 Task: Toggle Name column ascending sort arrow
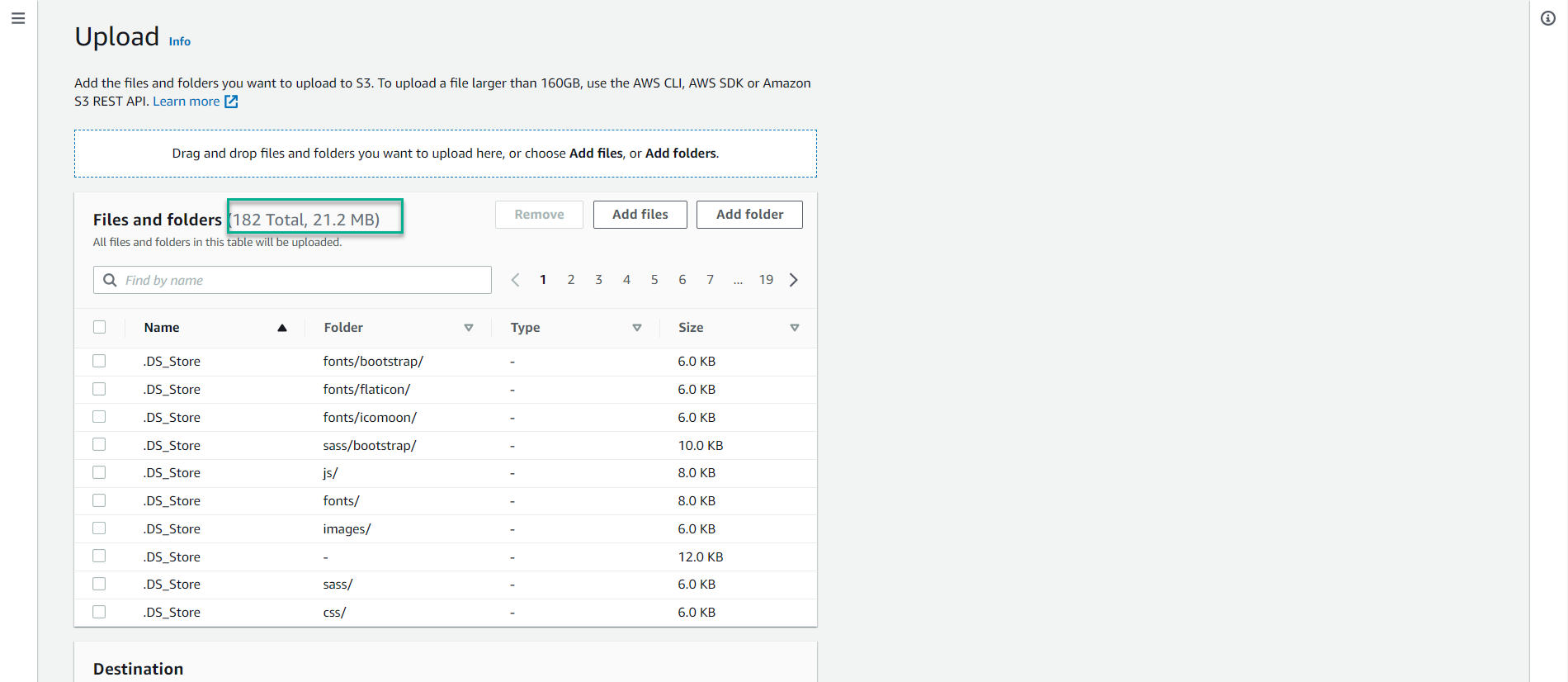[282, 328]
